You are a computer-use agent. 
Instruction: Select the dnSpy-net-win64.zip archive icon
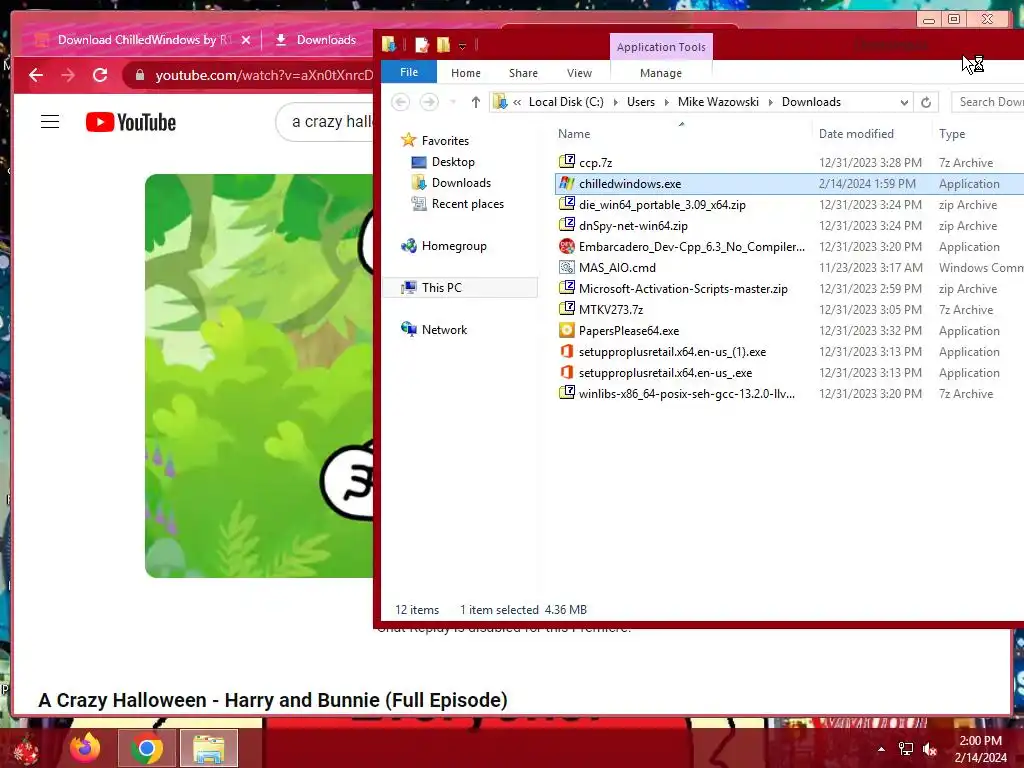tap(567, 225)
